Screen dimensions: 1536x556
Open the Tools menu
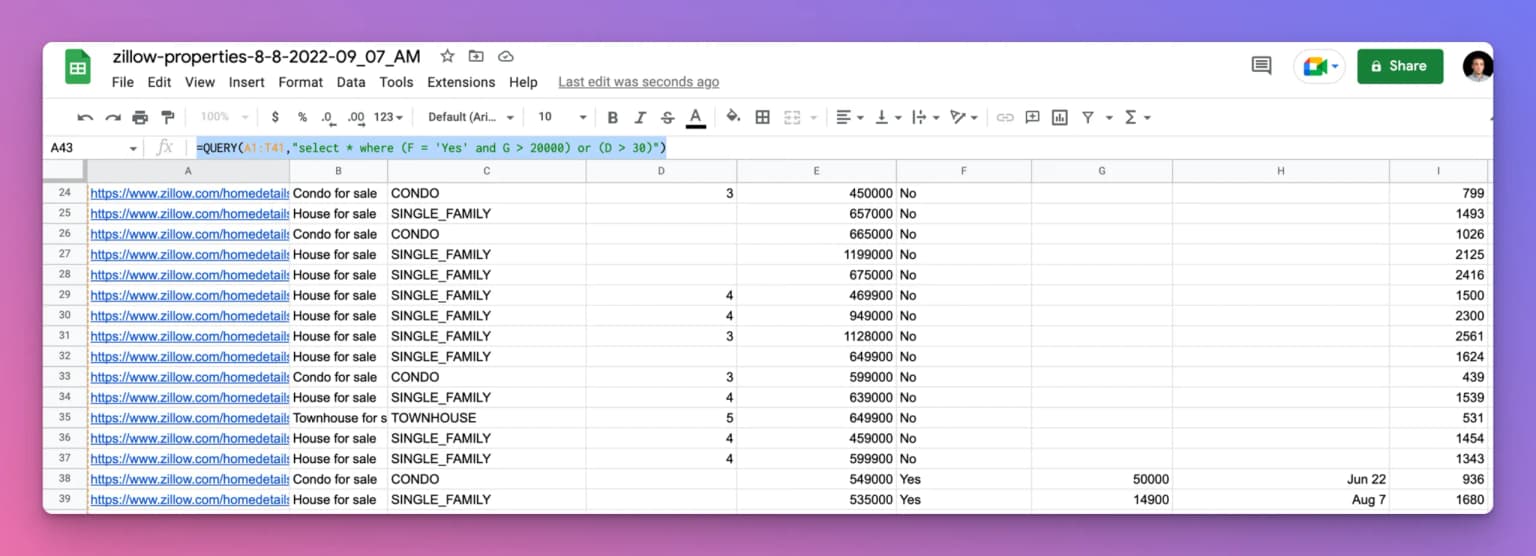(396, 82)
